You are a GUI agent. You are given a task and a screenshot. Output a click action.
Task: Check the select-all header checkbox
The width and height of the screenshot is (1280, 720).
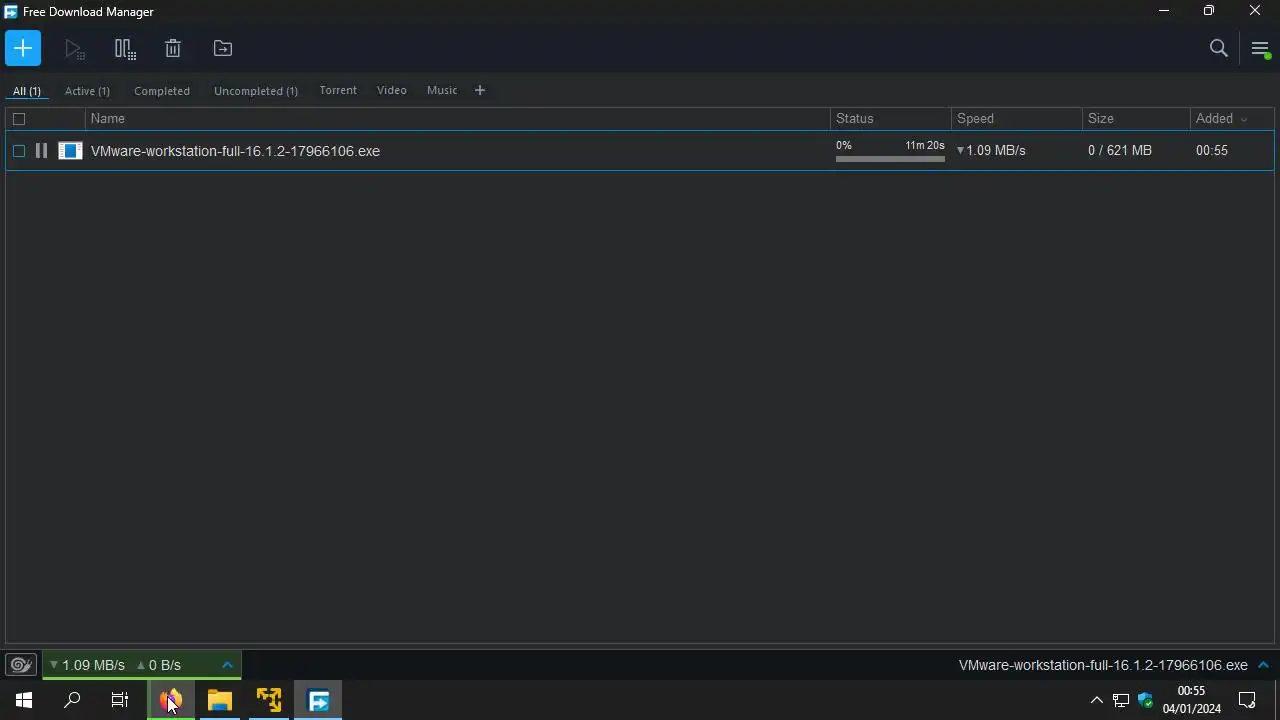19,119
